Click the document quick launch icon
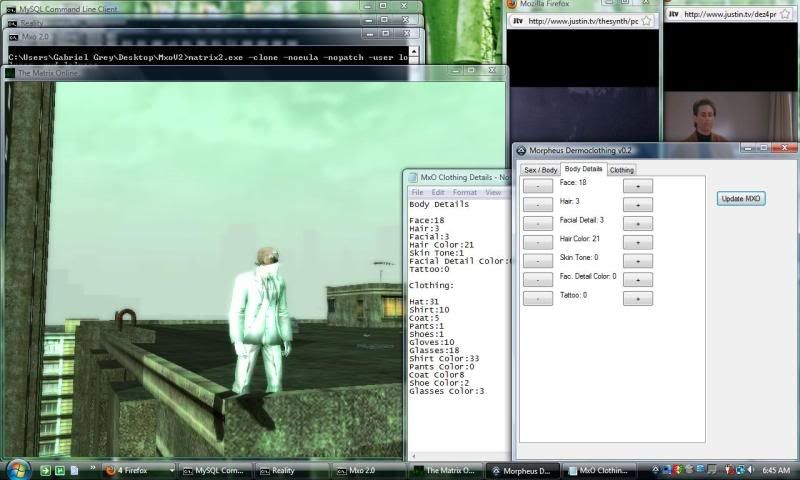800x480 pixels. [74, 470]
